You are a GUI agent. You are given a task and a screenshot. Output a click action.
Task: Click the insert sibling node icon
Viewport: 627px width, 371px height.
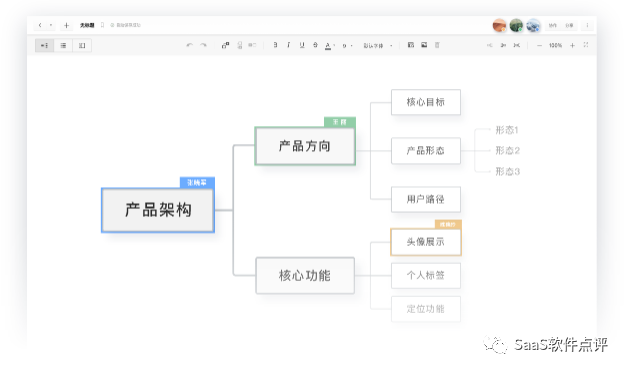coord(240,45)
